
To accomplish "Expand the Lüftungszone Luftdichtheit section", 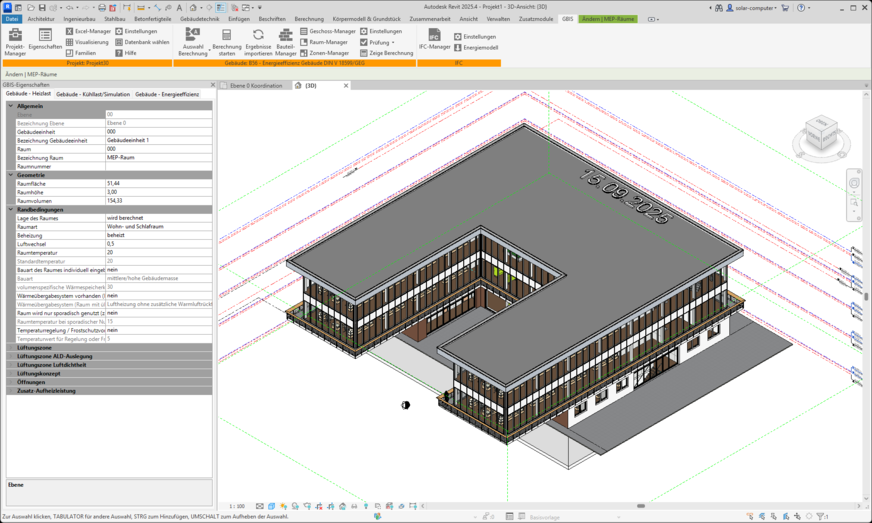I will (x=11, y=364).
